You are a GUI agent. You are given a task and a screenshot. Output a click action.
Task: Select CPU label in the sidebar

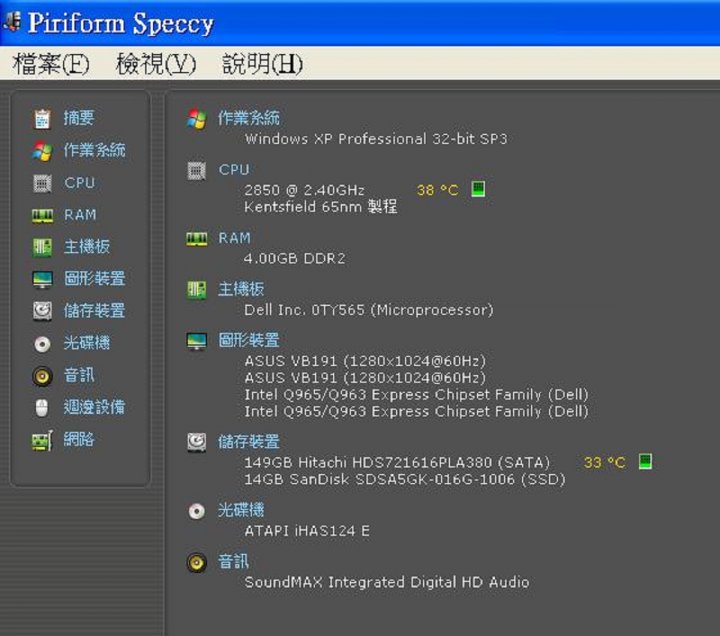79,183
